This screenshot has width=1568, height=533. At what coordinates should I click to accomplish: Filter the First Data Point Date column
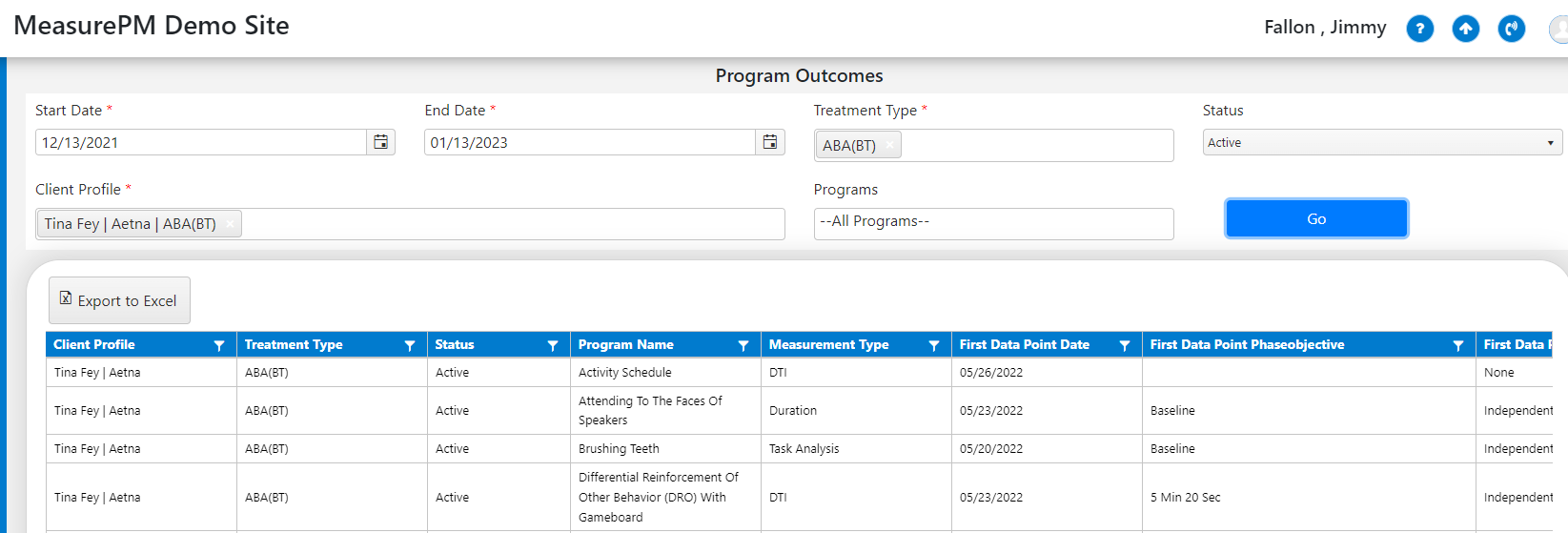(x=1125, y=345)
